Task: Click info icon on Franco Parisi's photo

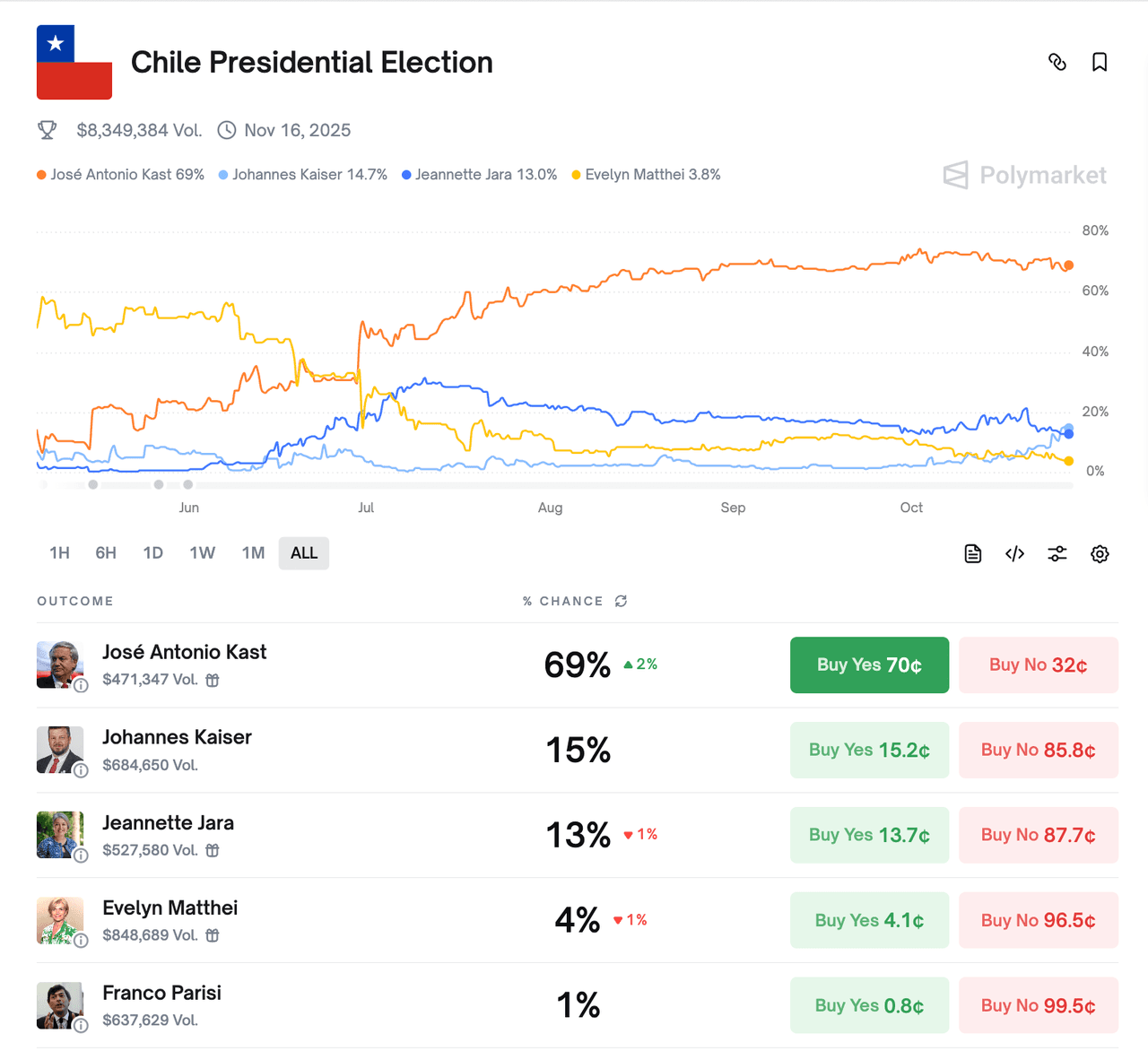Action: pyautogui.click(x=81, y=1025)
